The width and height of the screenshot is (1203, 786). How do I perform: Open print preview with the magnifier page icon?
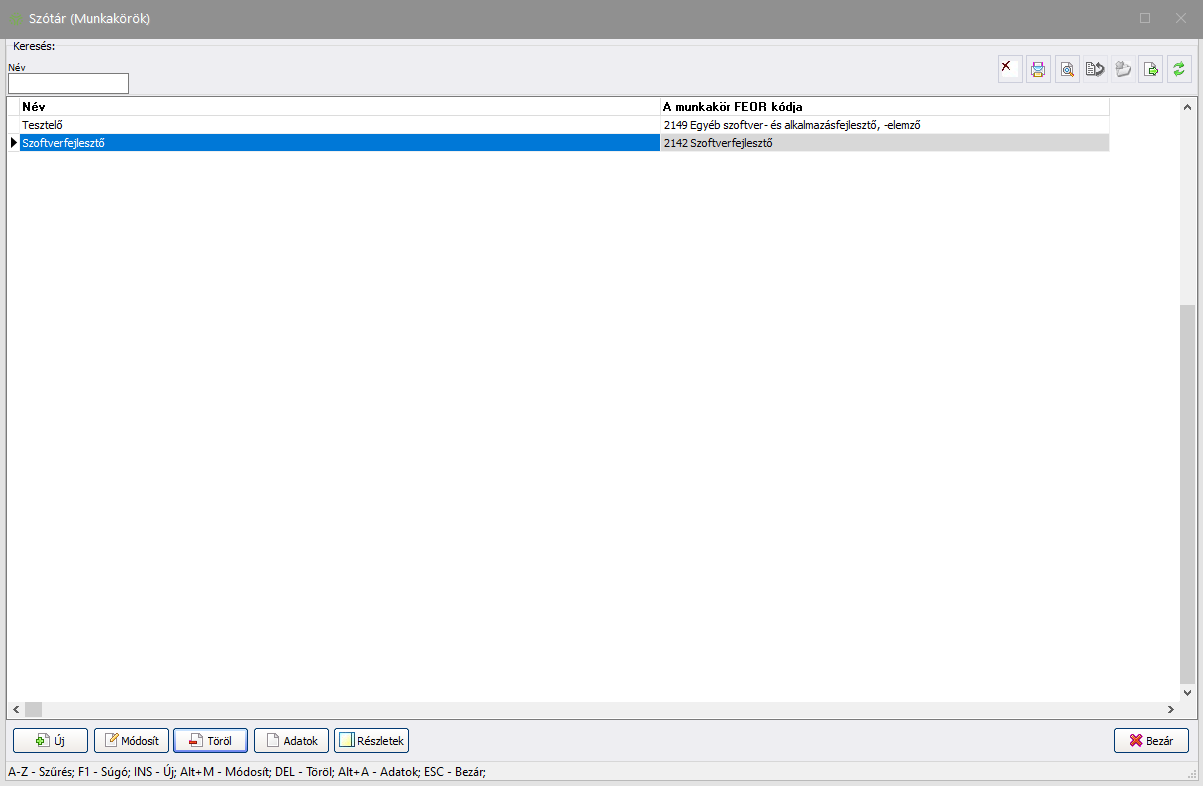1067,69
